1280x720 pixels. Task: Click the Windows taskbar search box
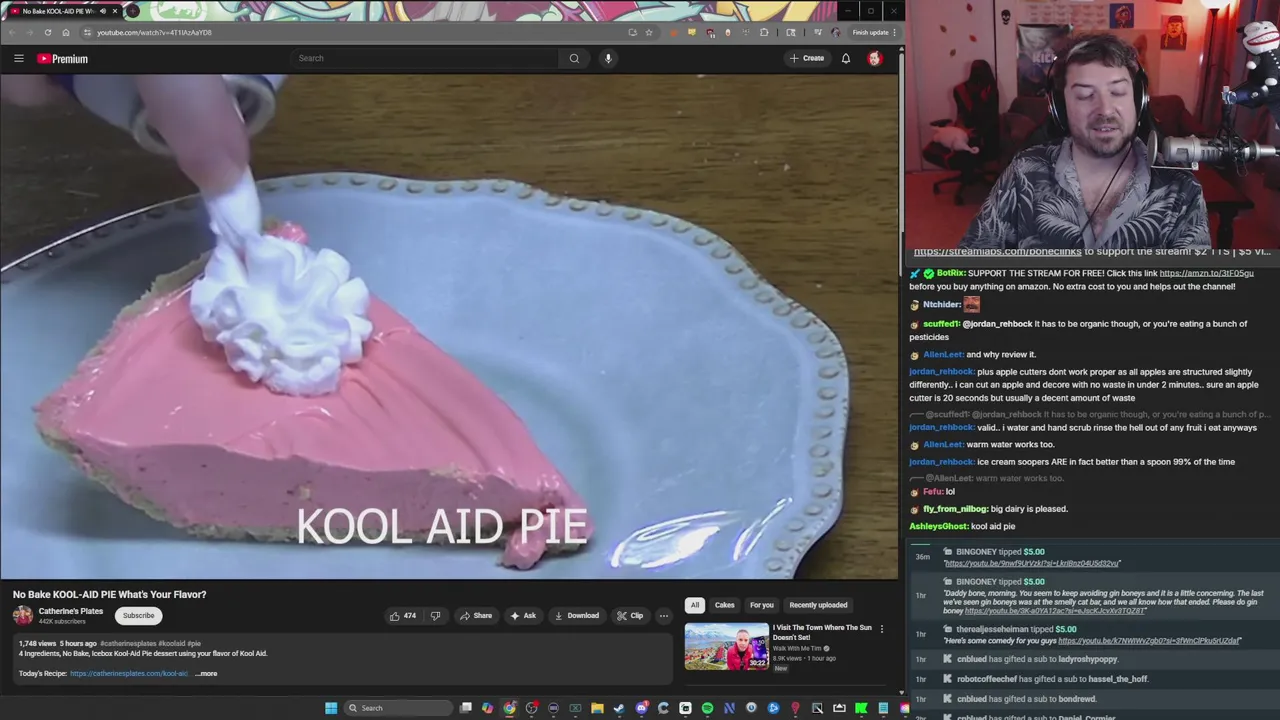tap(398, 708)
